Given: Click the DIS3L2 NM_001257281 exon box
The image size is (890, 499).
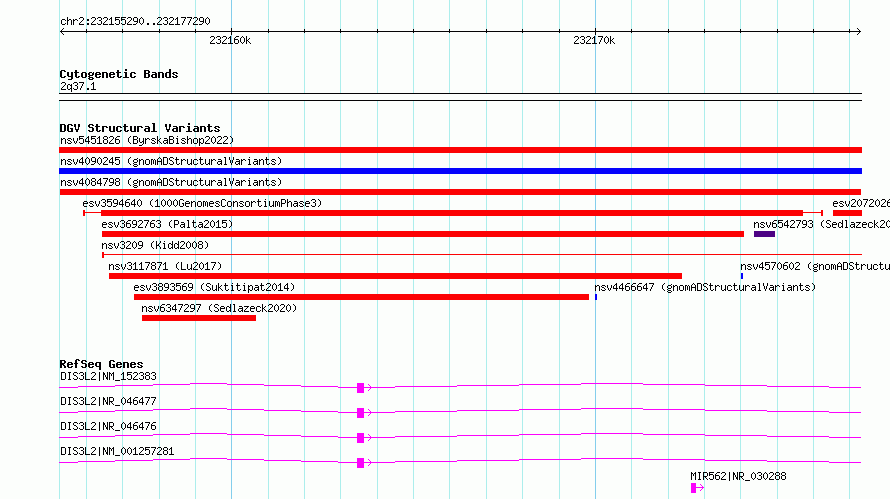Looking at the screenshot, I should [360, 463].
